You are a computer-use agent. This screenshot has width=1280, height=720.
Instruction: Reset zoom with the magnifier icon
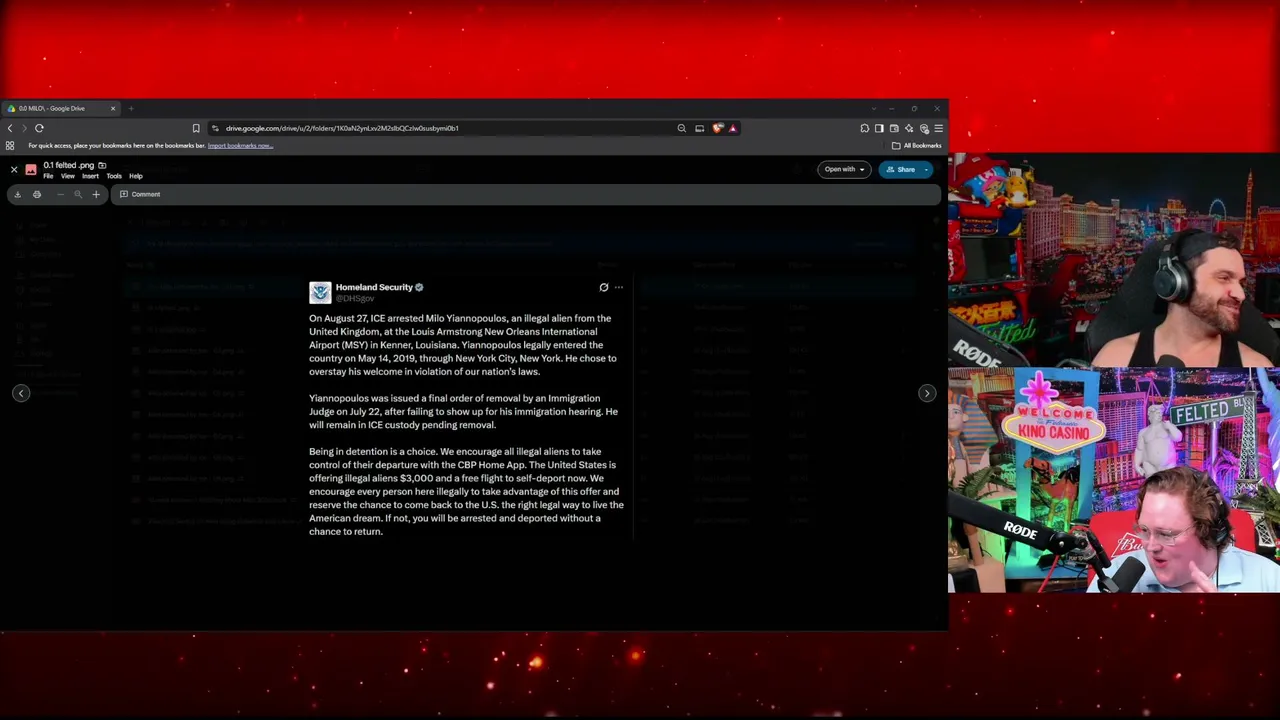pos(78,194)
